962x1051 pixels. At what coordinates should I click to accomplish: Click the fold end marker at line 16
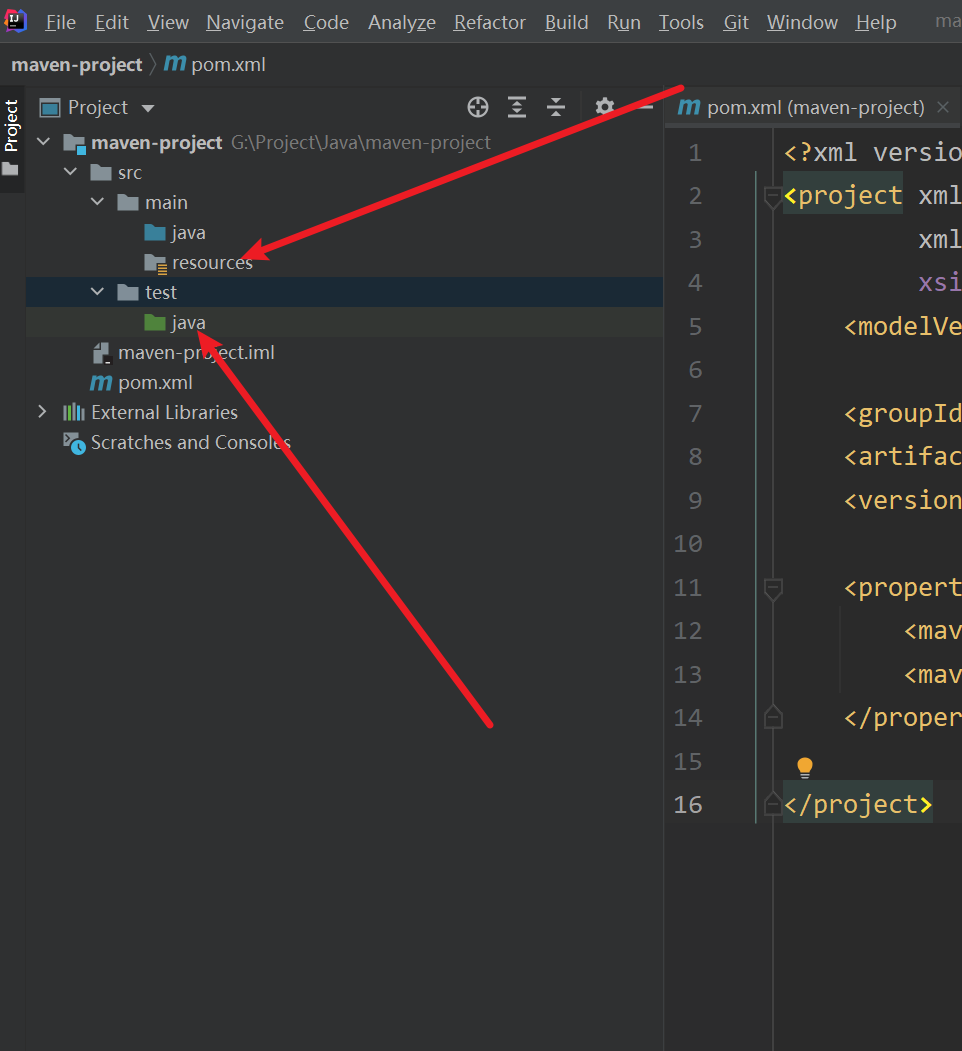772,802
